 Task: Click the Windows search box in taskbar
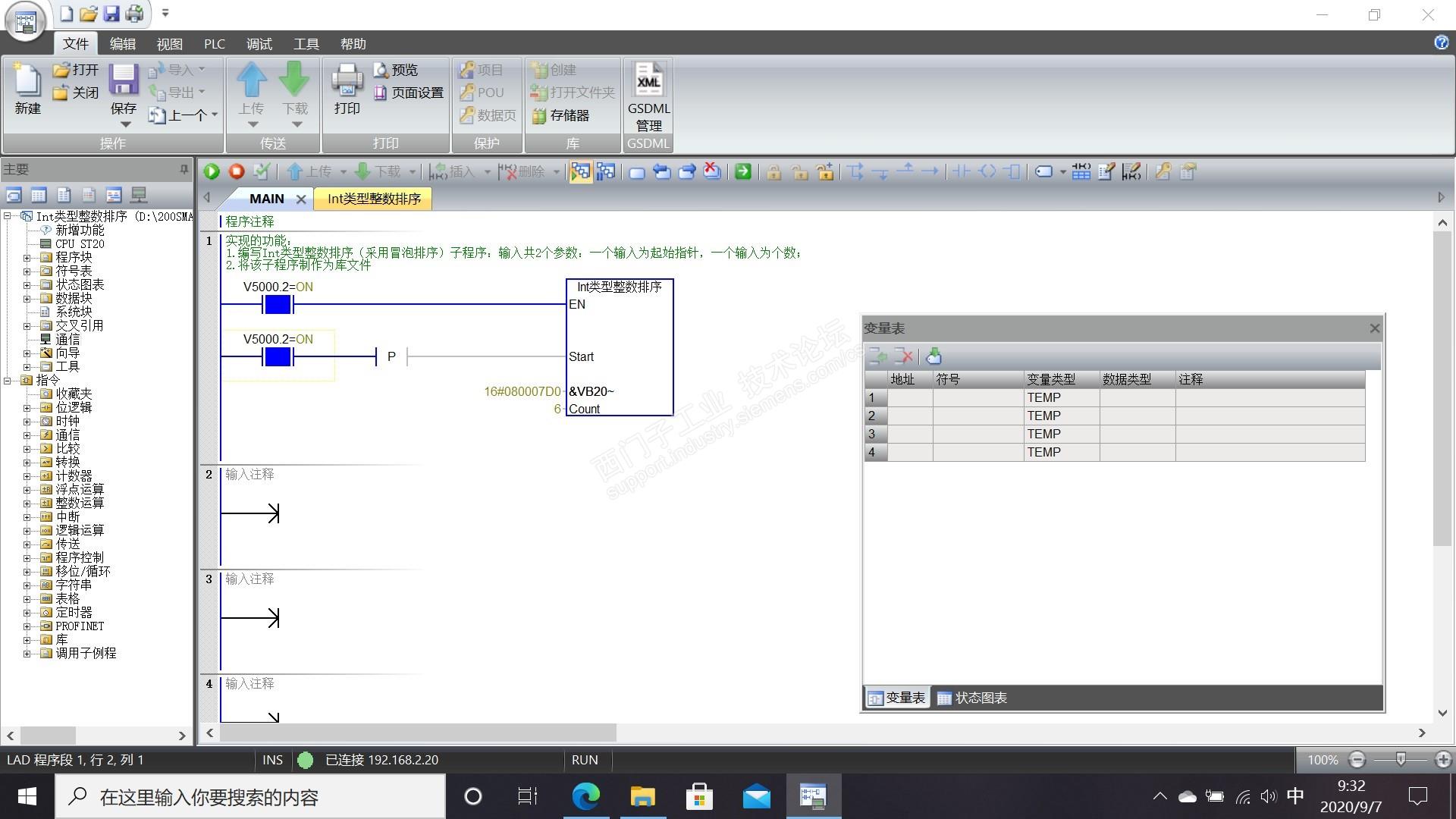coord(250,797)
